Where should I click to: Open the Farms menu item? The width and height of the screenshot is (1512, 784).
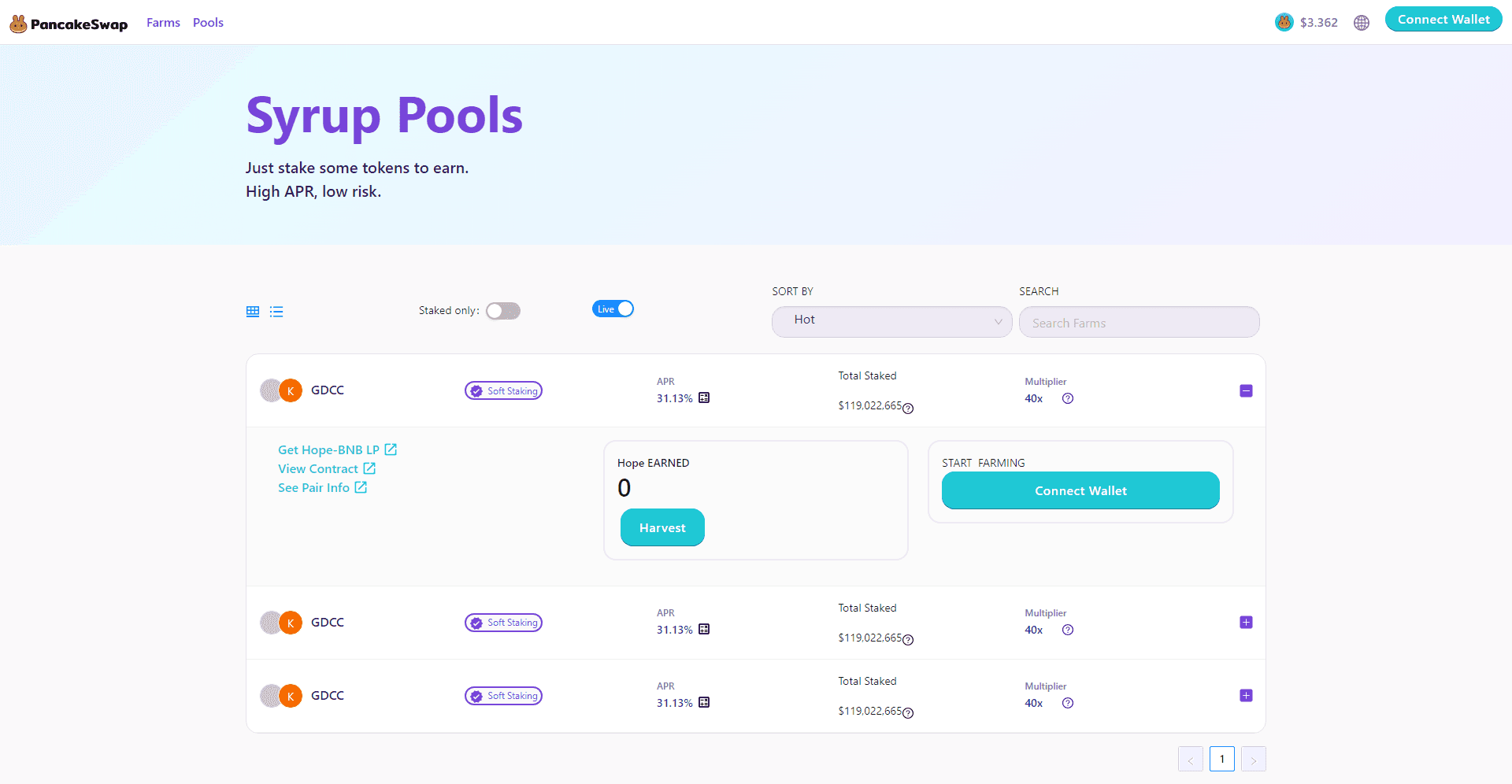tap(163, 23)
